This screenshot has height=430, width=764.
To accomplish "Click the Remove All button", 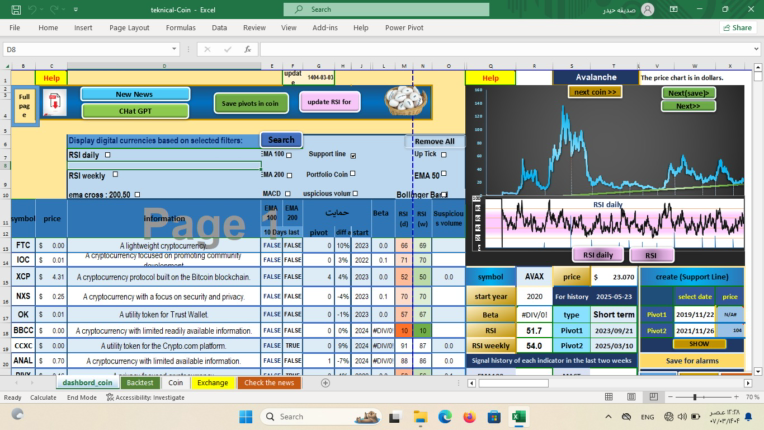I will (x=434, y=141).
